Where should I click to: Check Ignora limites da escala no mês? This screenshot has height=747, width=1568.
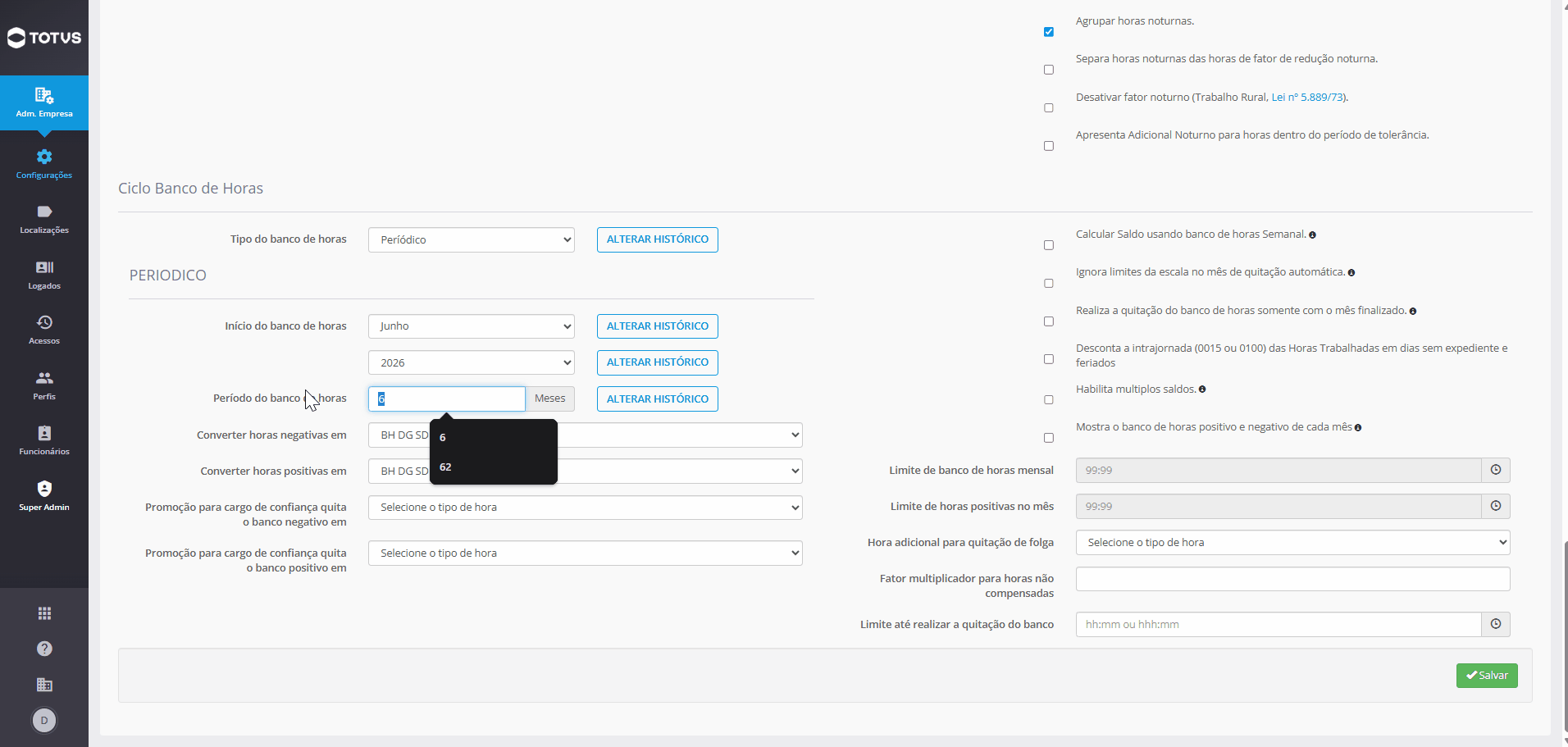1049,284
